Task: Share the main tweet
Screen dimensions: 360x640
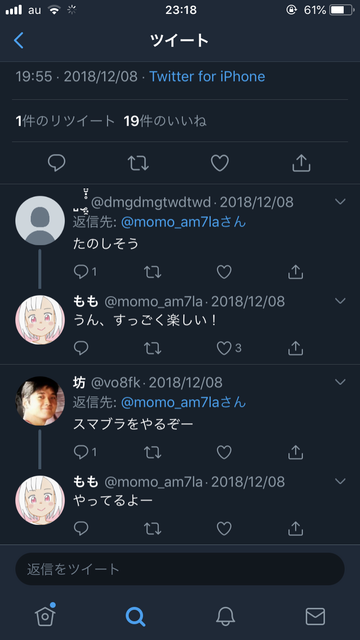Action: click(301, 163)
